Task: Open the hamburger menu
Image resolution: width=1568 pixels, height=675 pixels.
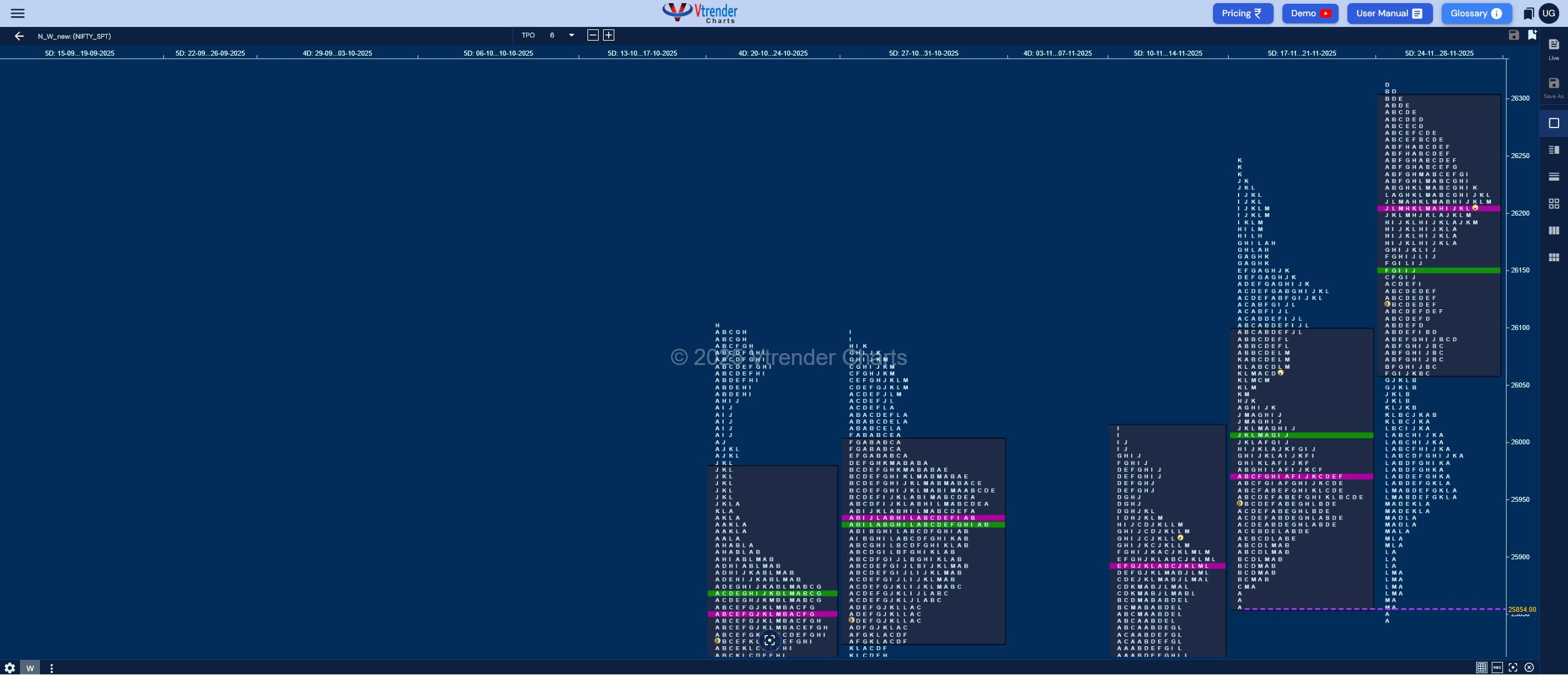Action: click(17, 13)
